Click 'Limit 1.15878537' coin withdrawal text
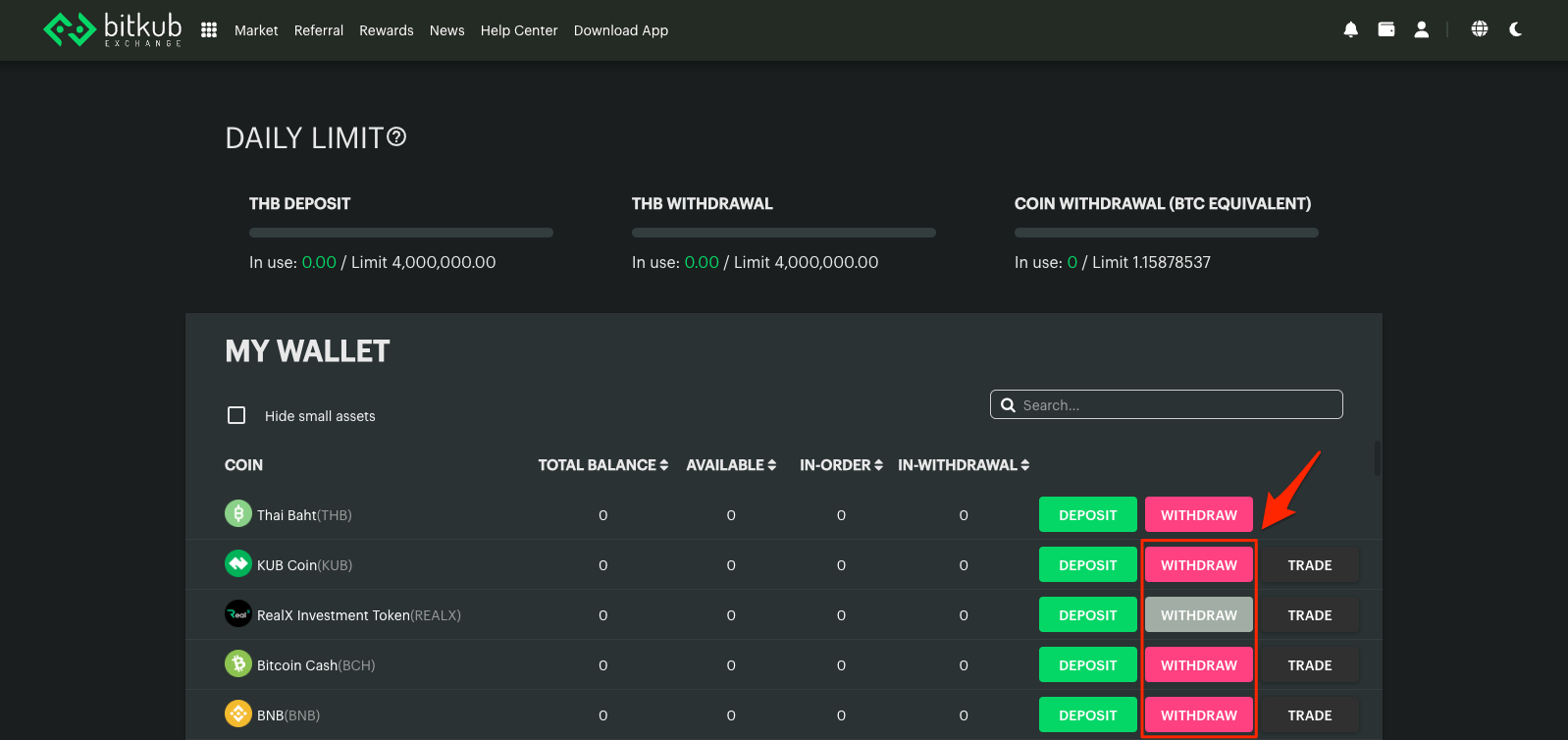 [1151, 262]
